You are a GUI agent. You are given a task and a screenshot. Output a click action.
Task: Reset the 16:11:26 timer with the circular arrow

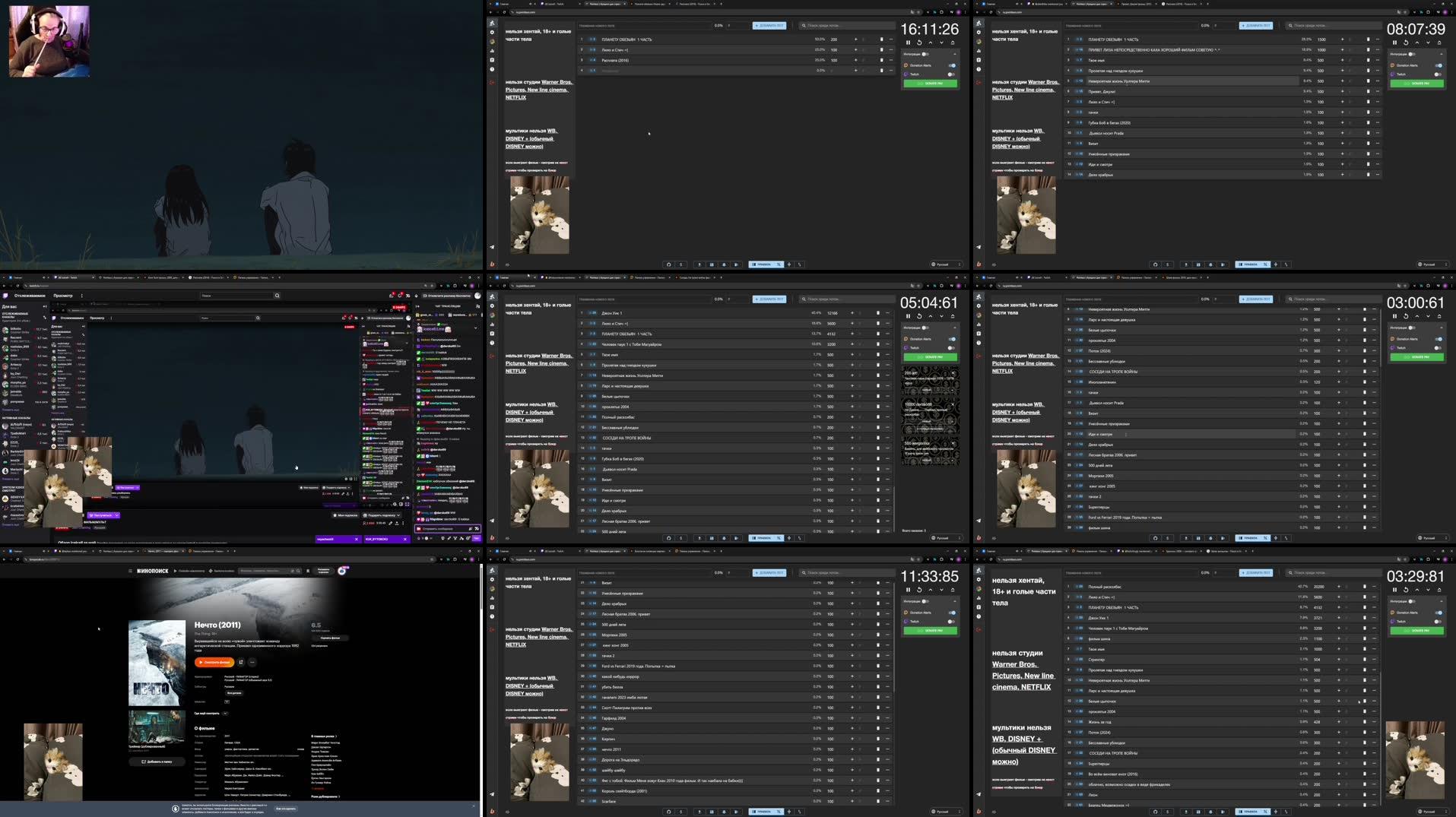tap(919, 43)
